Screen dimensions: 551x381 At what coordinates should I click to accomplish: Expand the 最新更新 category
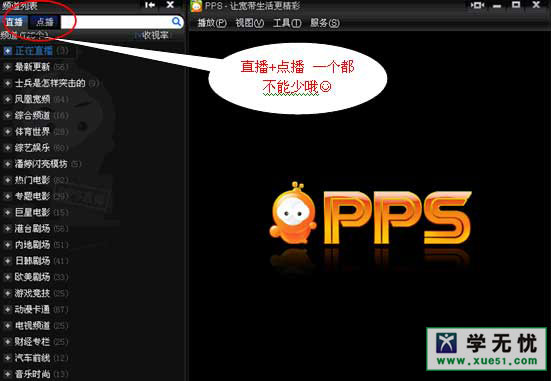(x=7, y=67)
